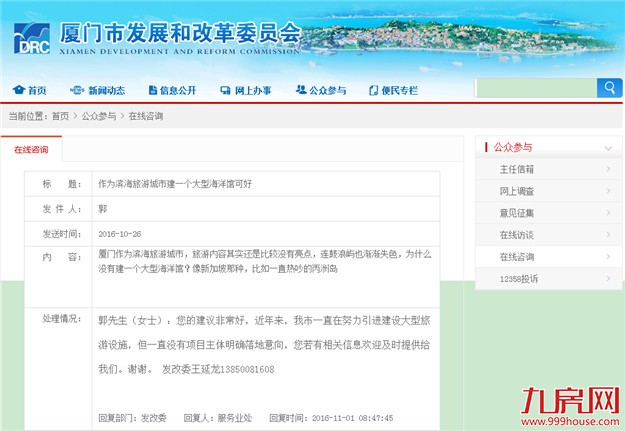Click the 厦门市发展和改革委员会 site title
The width and height of the screenshot is (625, 431).
(180, 33)
